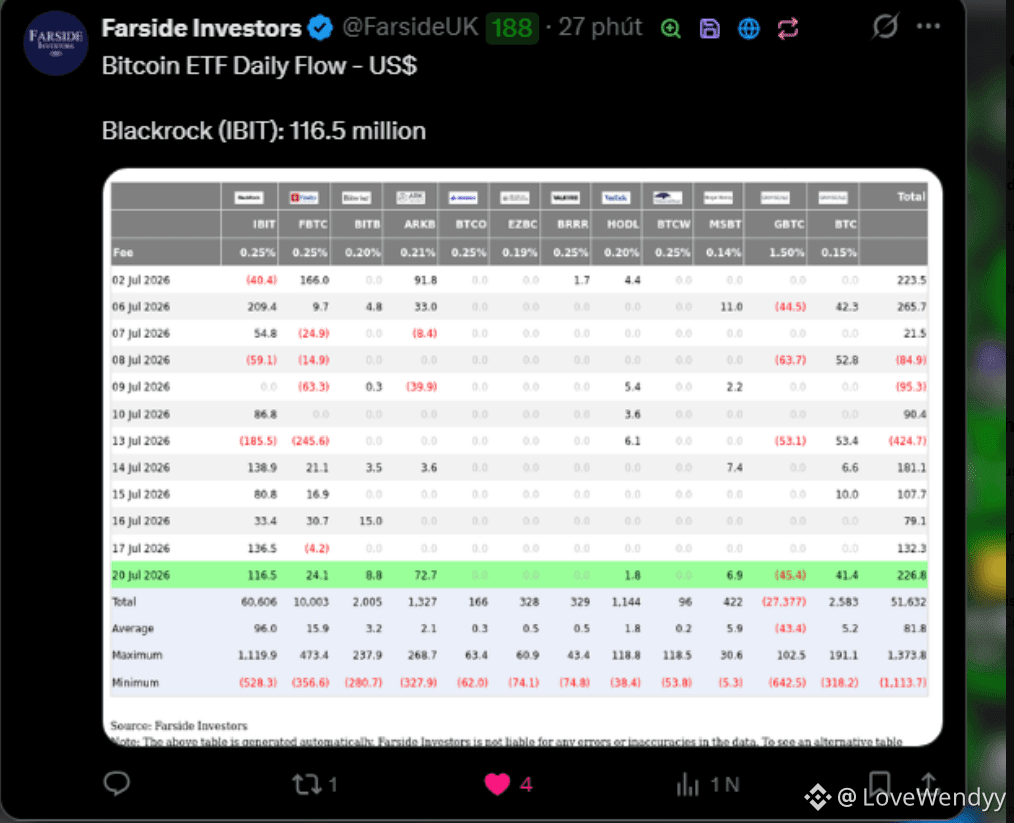Click the 226.8 total in highlighted row
Viewport: 1014px width, 823px height.
(911, 575)
